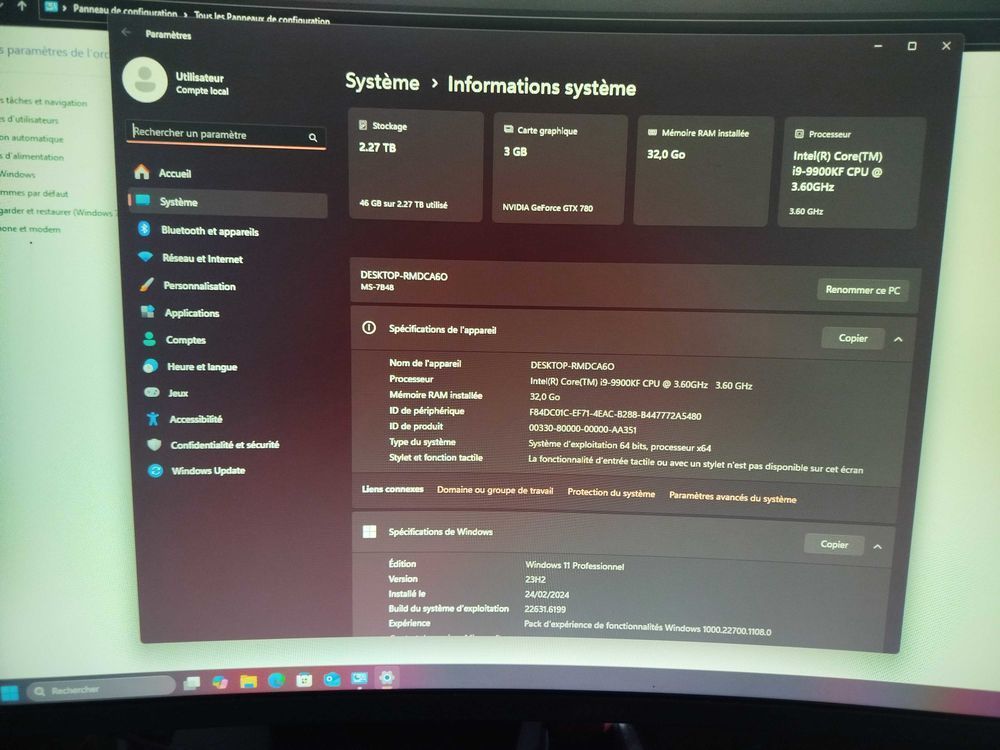
Task: Click the Windows Start button
Action: (11, 691)
